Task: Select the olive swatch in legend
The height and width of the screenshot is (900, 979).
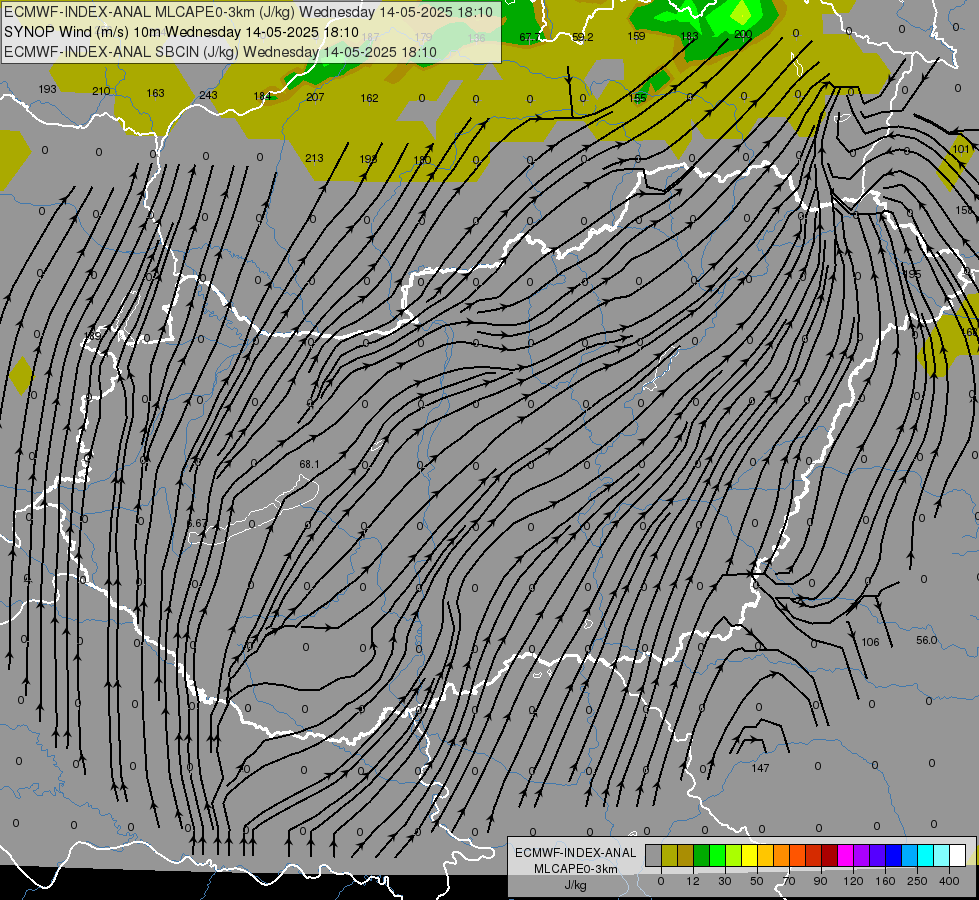Action: click(x=669, y=855)
